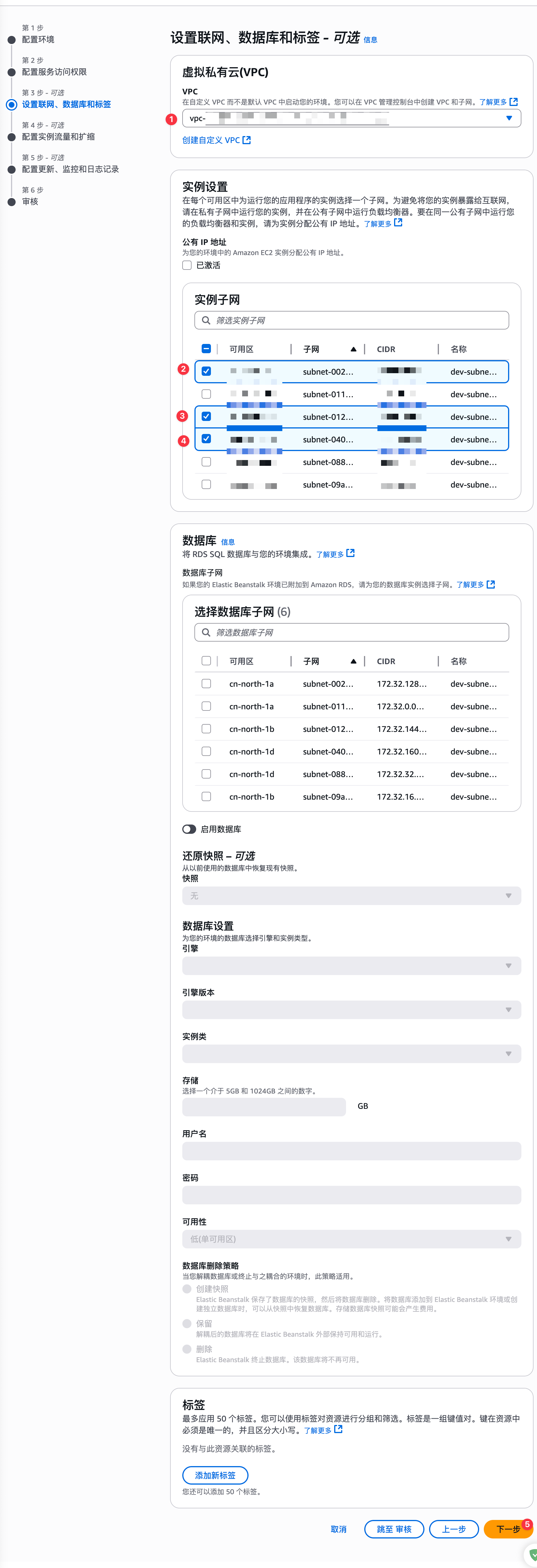Image resolution: width=537 pixels, height=1568 pixels.
Task: Go to step 2 配置服务访问权限
Action: [x=54, y=72]
